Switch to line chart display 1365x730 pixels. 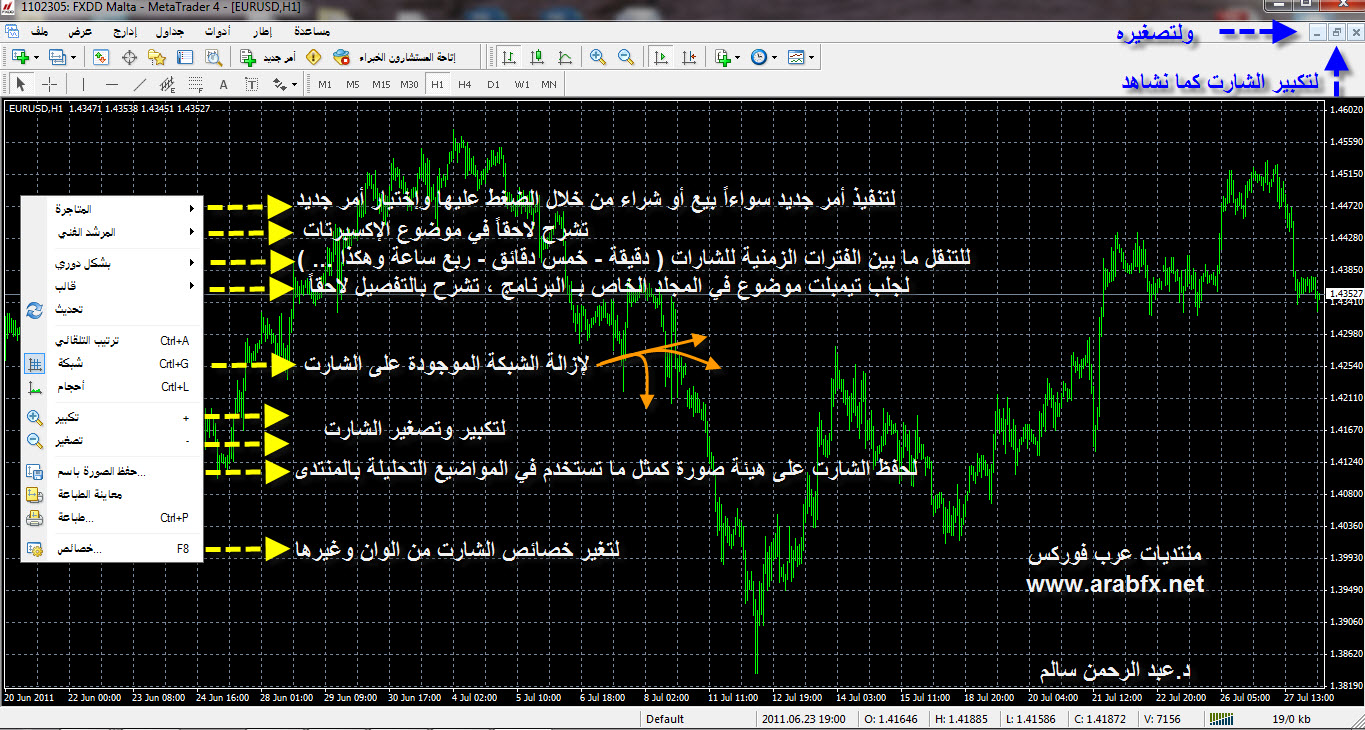pos(564,57)
